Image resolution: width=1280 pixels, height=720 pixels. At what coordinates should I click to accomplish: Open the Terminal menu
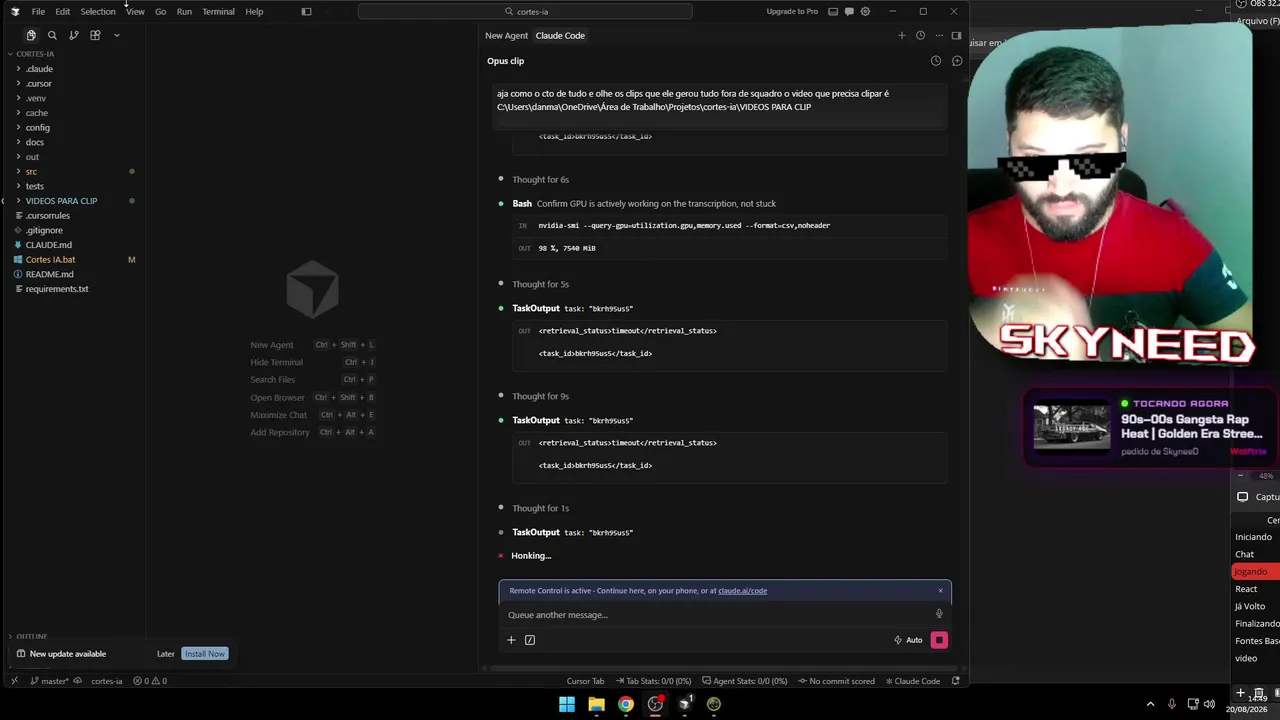(218, 12)
